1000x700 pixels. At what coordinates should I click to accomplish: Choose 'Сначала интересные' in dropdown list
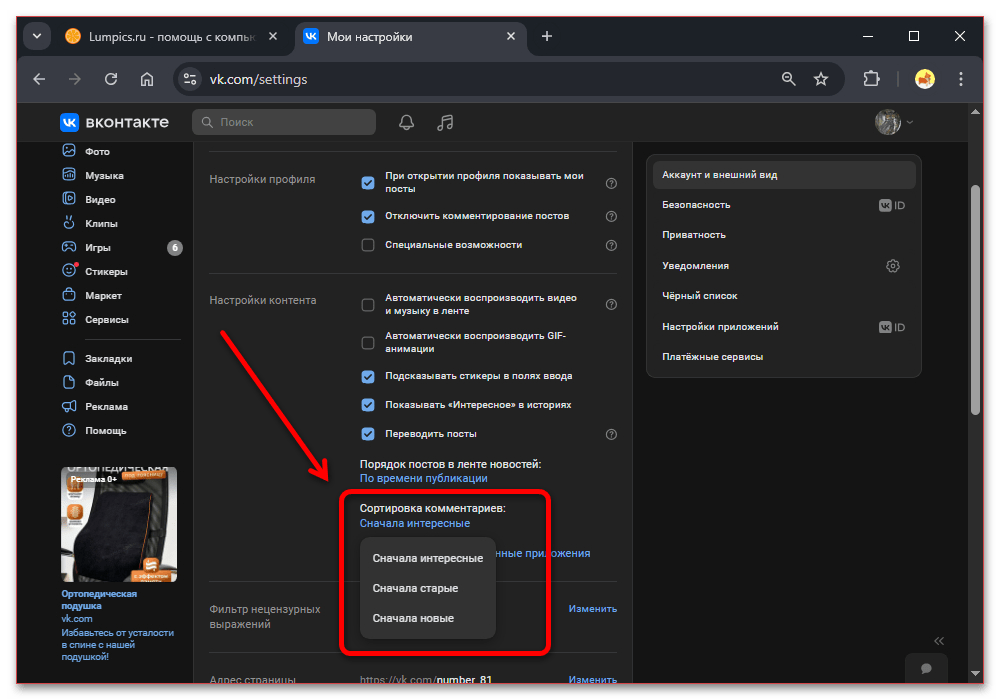tap(428, 558)
